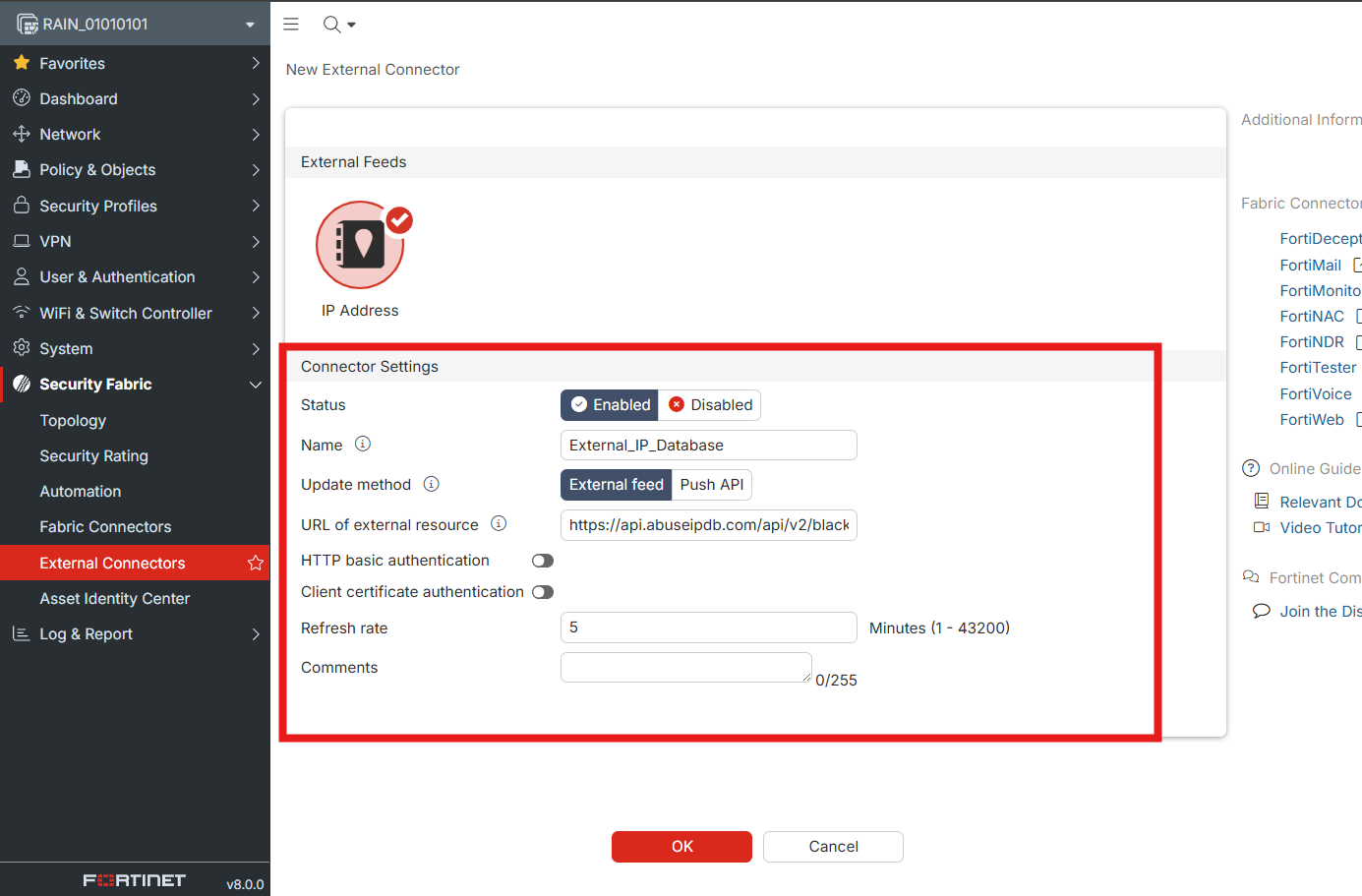The width and height of the screenshot is (1362, 896).
Task: Click the Favorites star icon
Action: tap(22, 63)
